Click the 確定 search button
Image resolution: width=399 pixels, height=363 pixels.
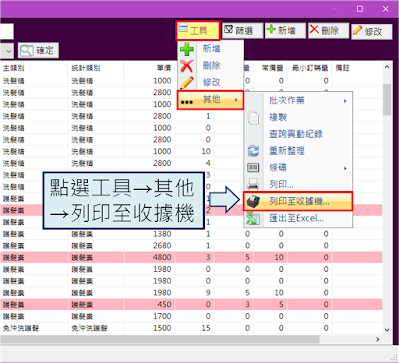click(x=38, y=51)
